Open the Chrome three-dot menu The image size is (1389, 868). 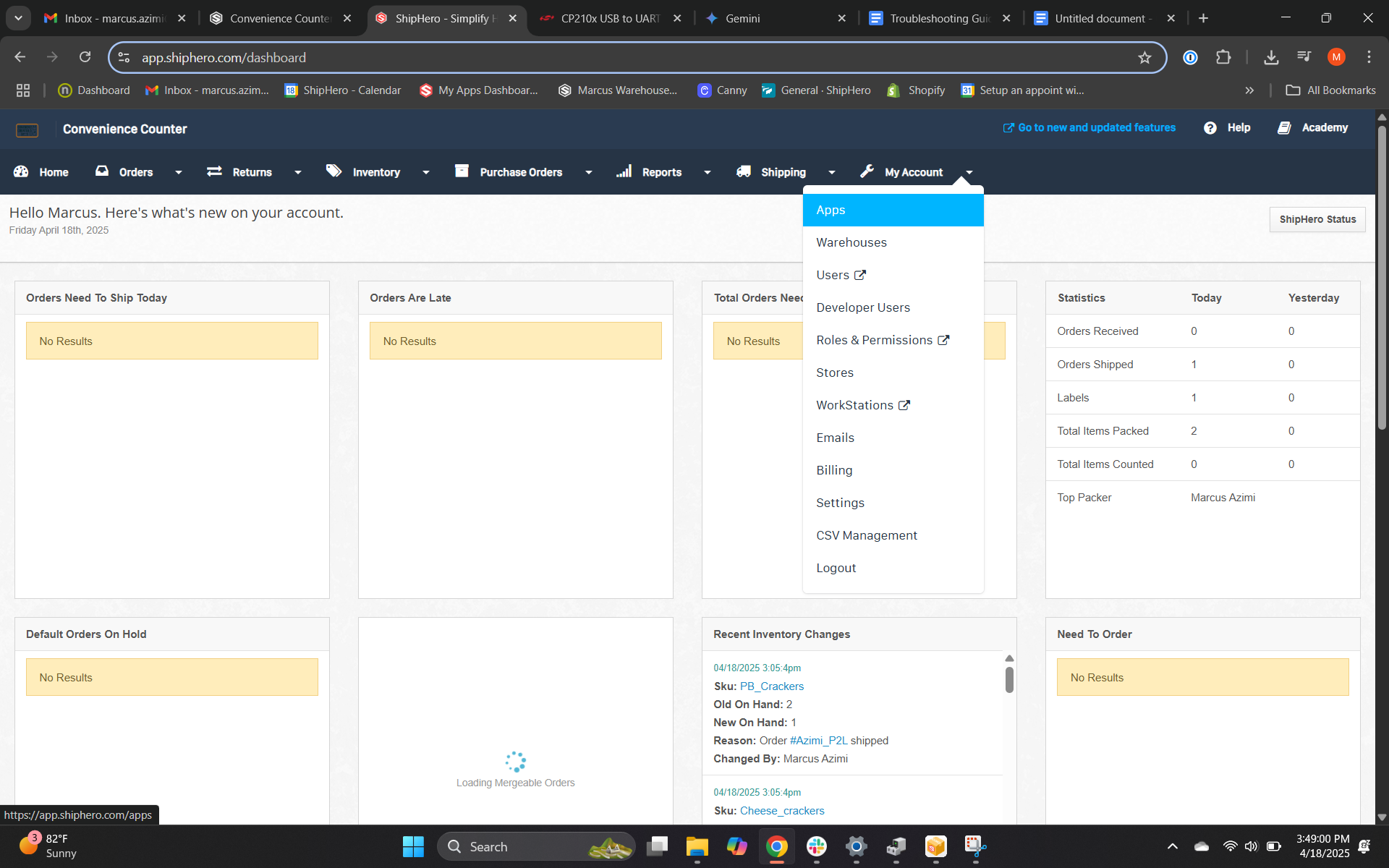[1369, 57]
